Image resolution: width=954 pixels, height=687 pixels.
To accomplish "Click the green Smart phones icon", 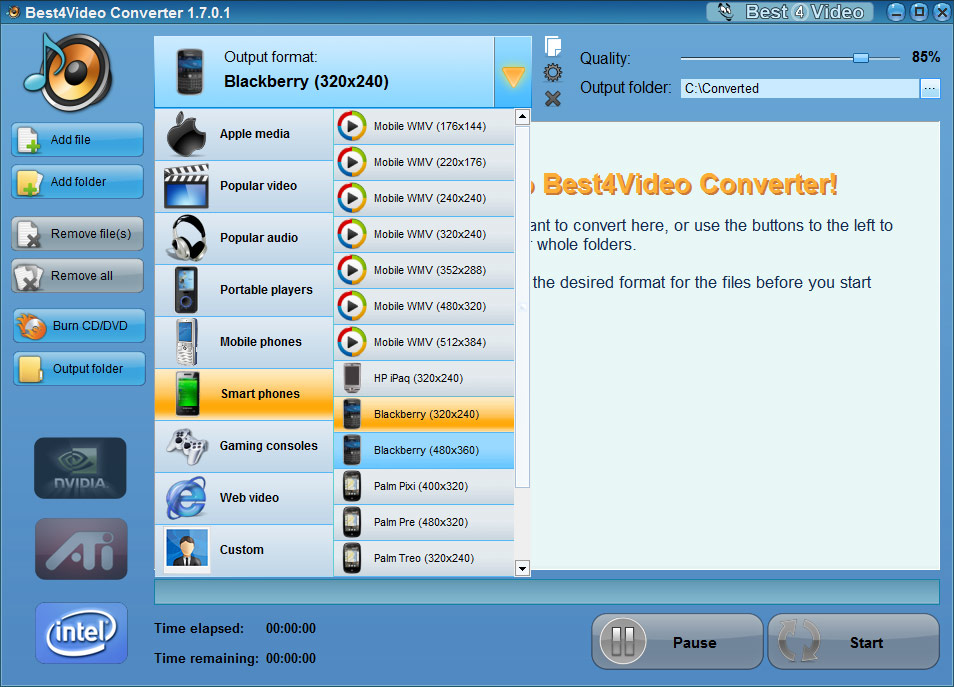I will (x=187, y=394).
